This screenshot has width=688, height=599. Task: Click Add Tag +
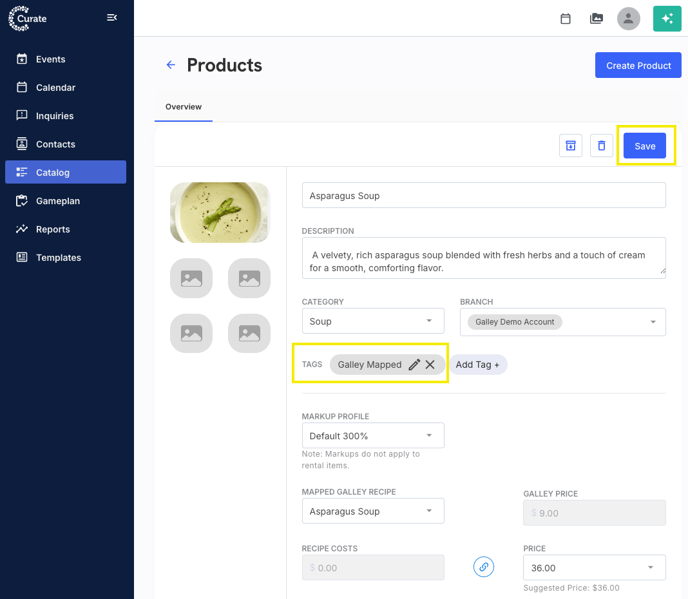tap(477, 365)
